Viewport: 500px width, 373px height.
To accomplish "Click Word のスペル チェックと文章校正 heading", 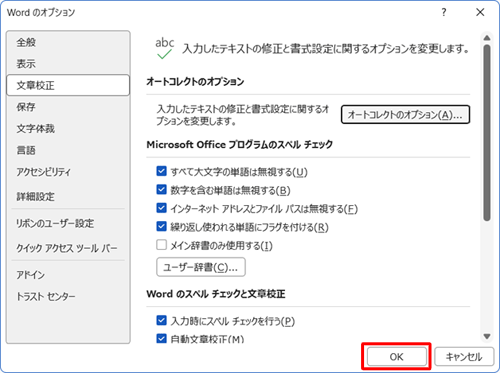I will [x=216, y=294].
